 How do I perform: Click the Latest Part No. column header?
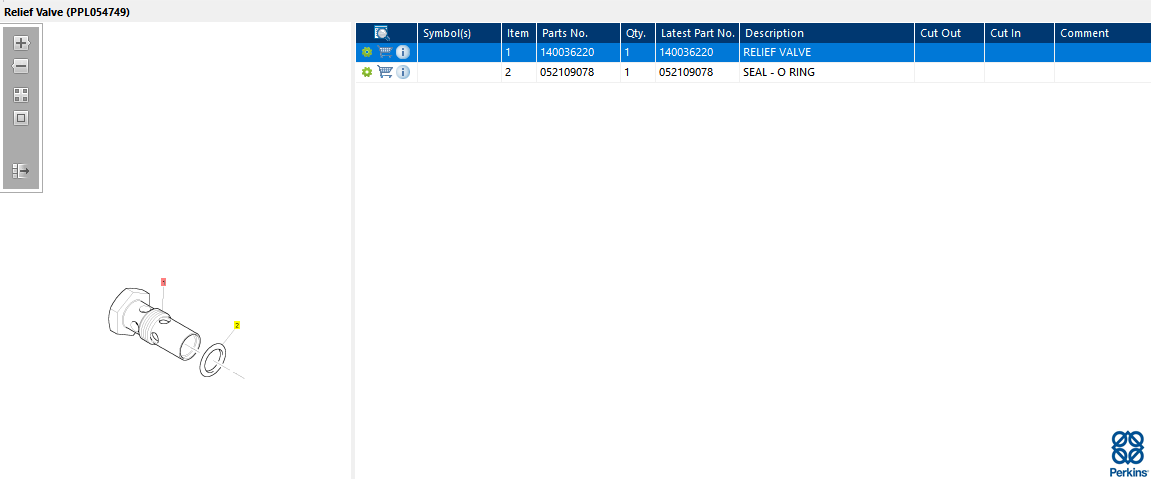(x=697, y=33)
